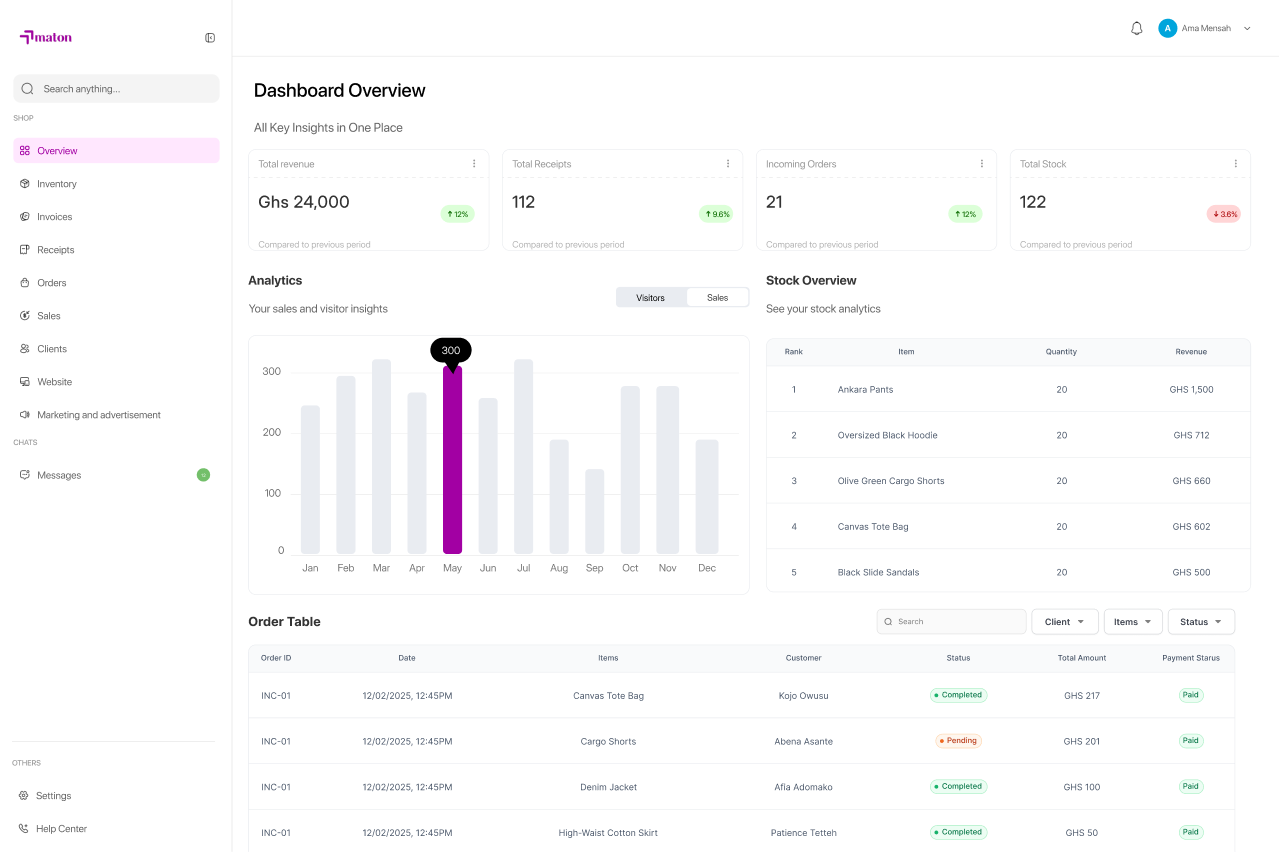
Task: Click the green Messages notification badge
Action: point(203,475)
